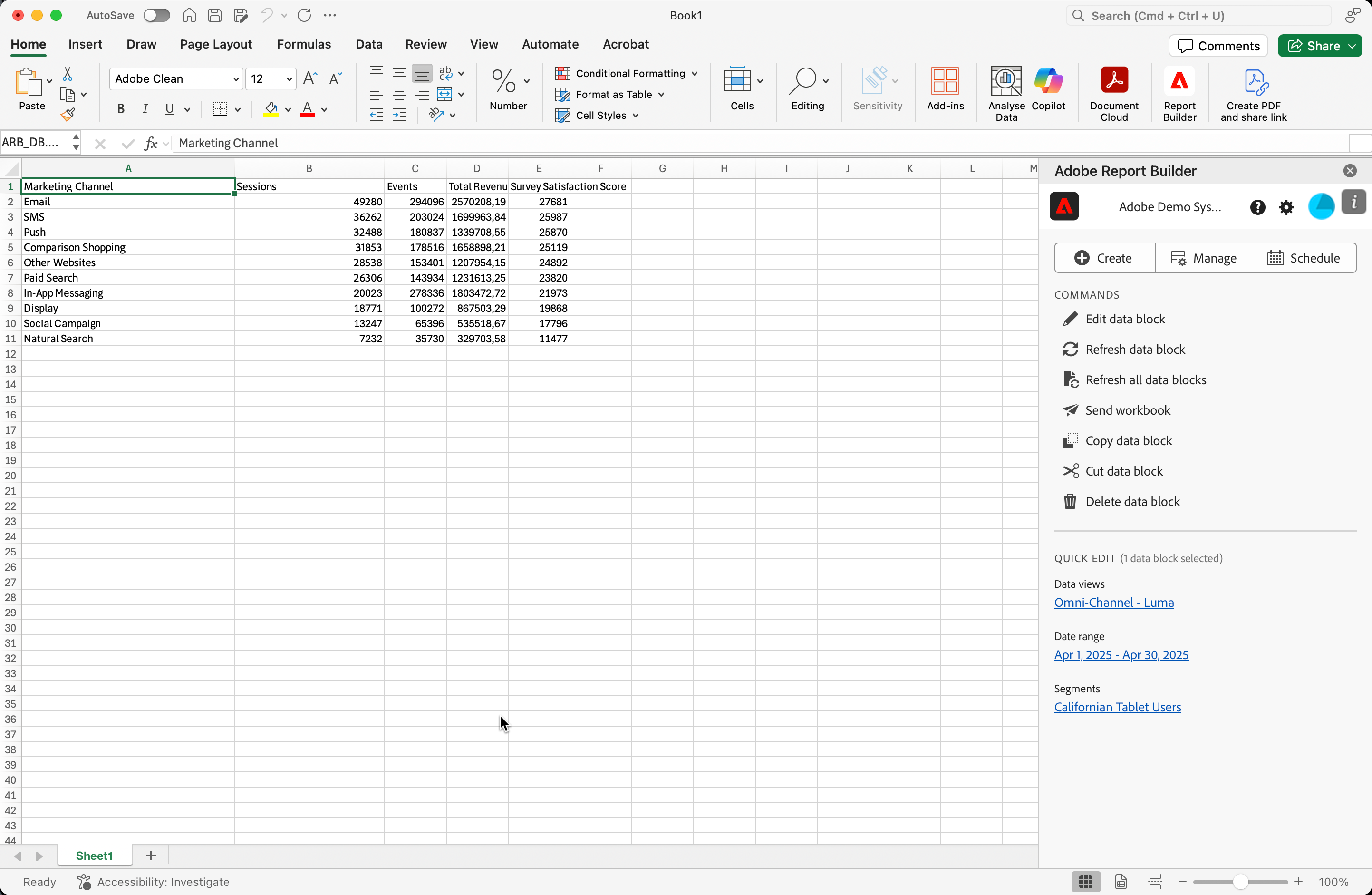Image resolution: width=1372 pixels, height=895 pixels.
Task: Open Report Builder settings gear
Action: point(1287,207)
